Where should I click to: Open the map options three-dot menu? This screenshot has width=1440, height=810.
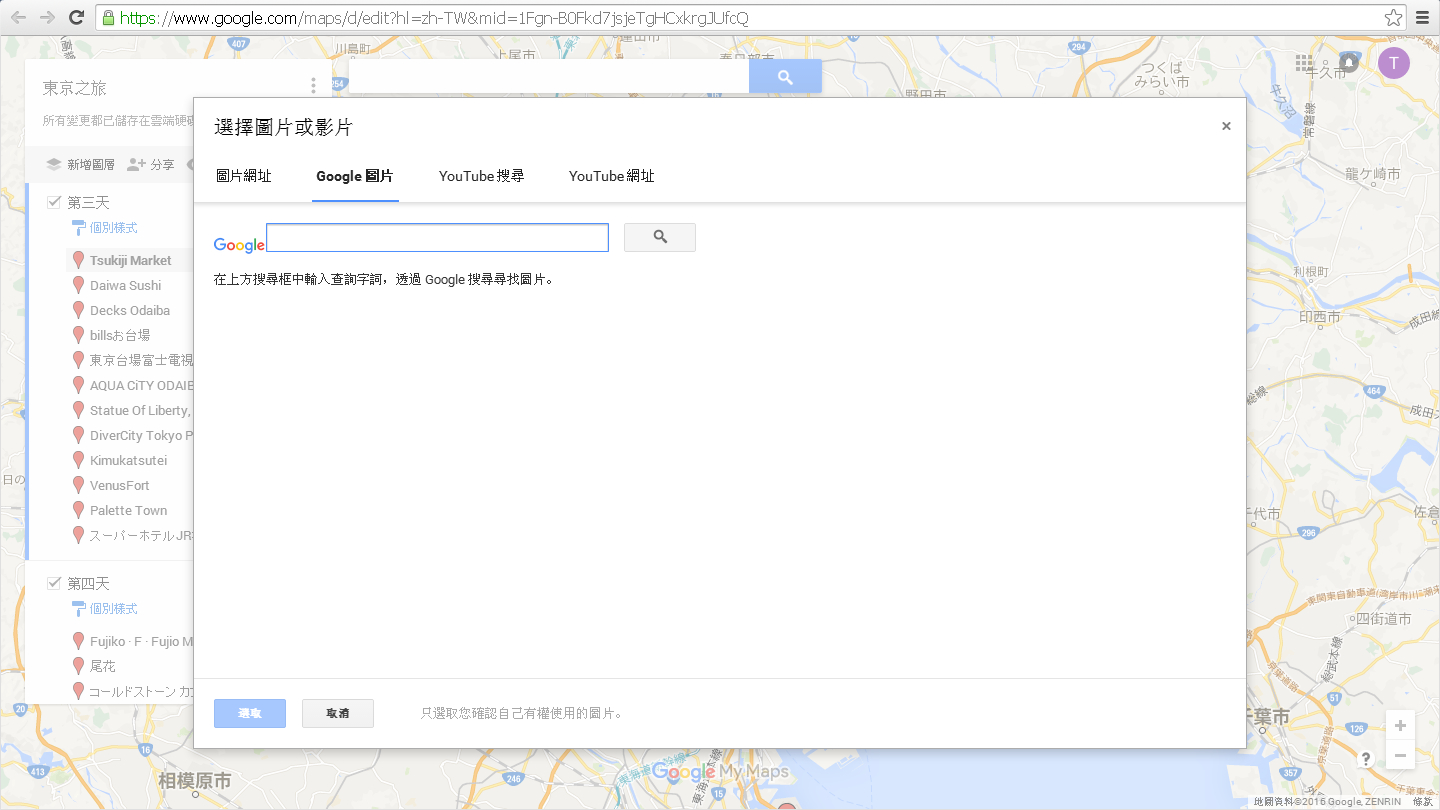click(313, 87)
